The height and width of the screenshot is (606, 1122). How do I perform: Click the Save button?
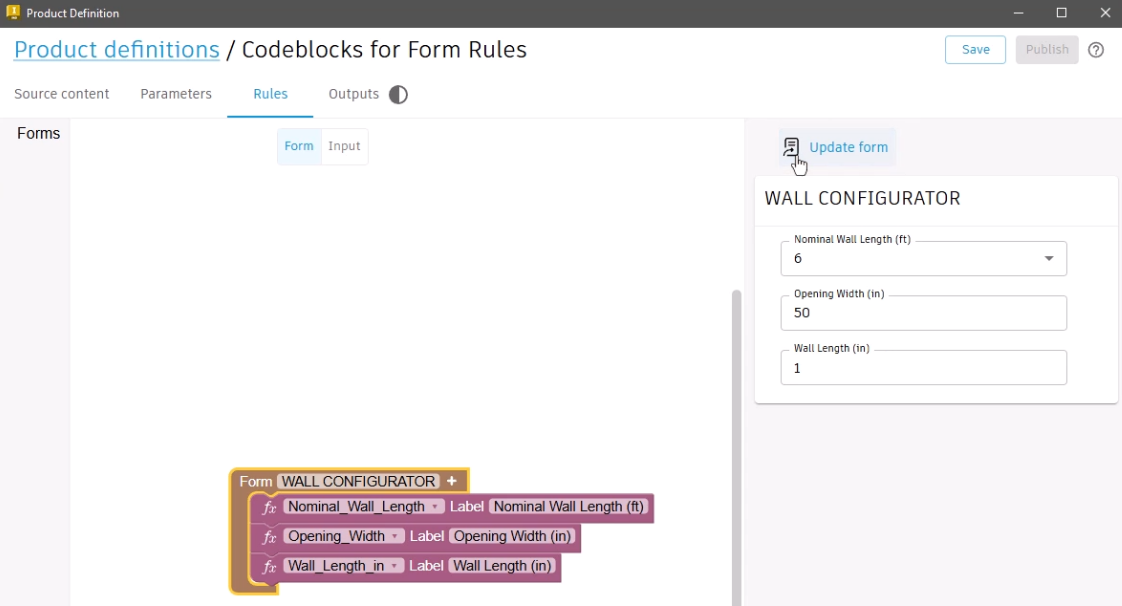coord(975,49)
